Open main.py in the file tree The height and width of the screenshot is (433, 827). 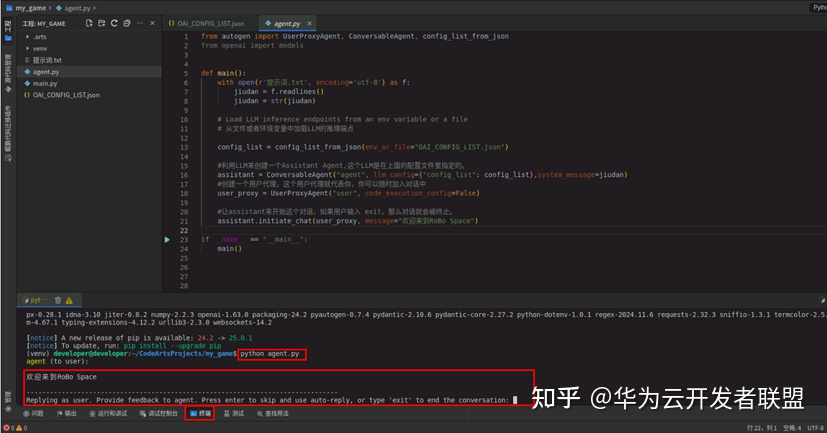tap(45, 83)
